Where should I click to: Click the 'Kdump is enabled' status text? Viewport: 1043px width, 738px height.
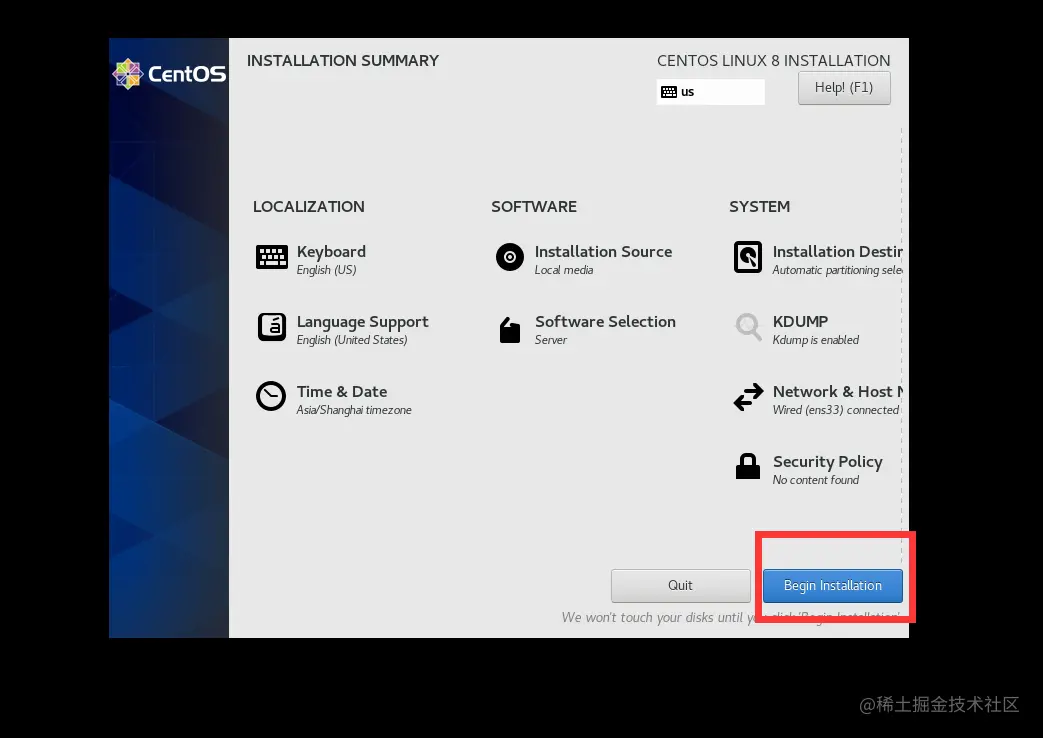coord(816,340)
